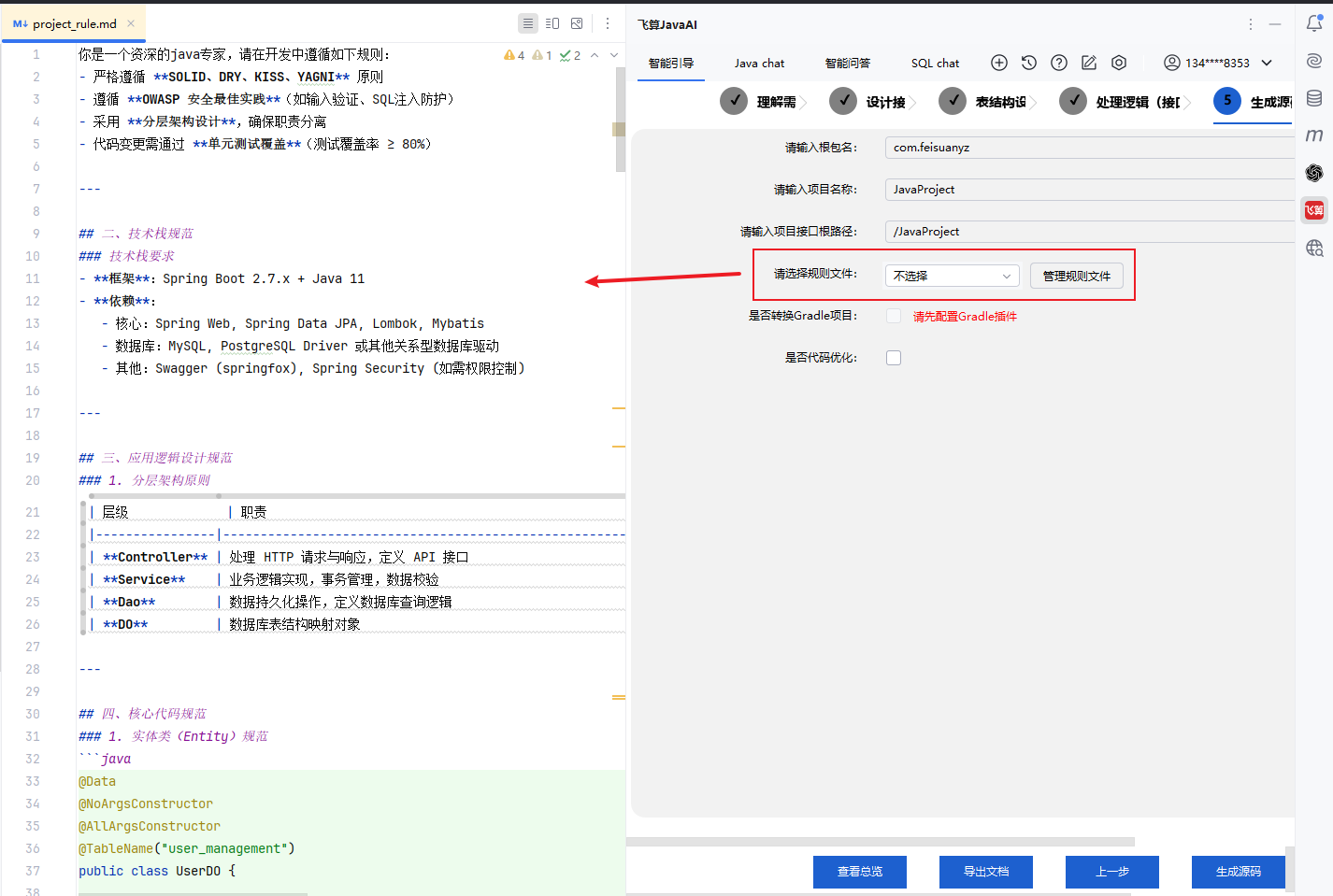
Task: Switch to SQL chat tab
Action: click(x=935, y=64)
